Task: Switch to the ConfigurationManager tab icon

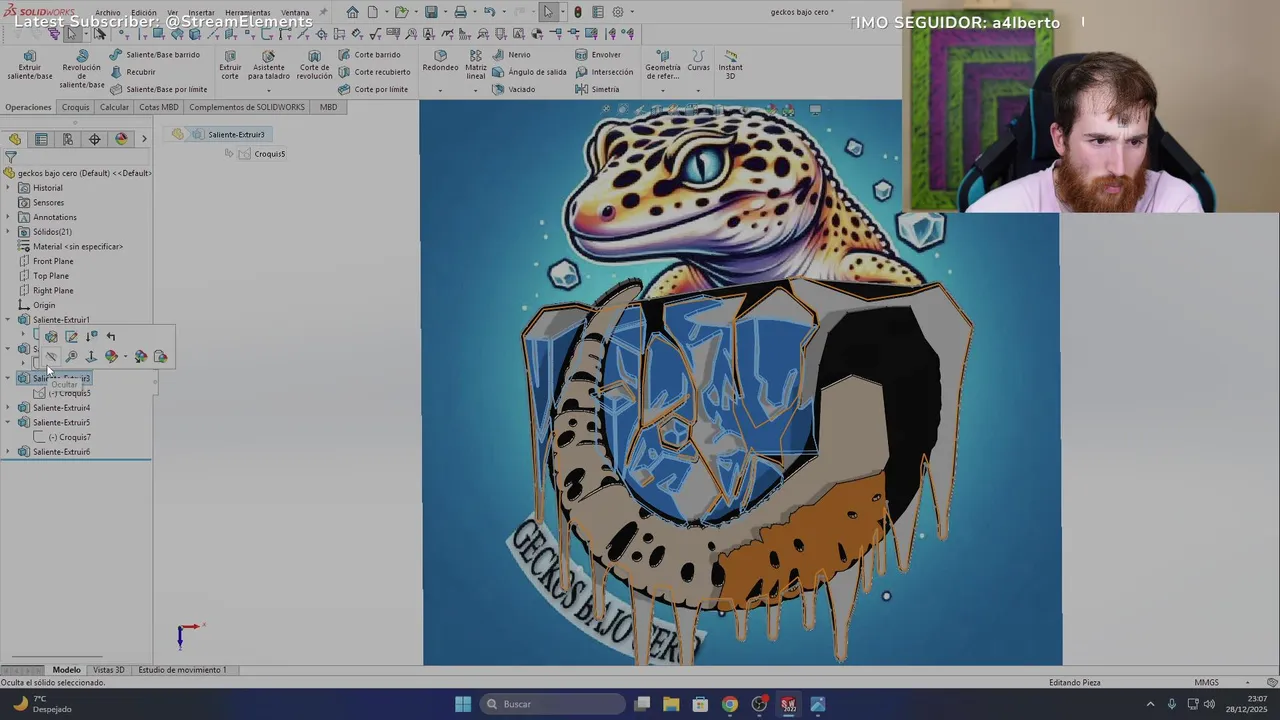Action: [x=68, y=139]
